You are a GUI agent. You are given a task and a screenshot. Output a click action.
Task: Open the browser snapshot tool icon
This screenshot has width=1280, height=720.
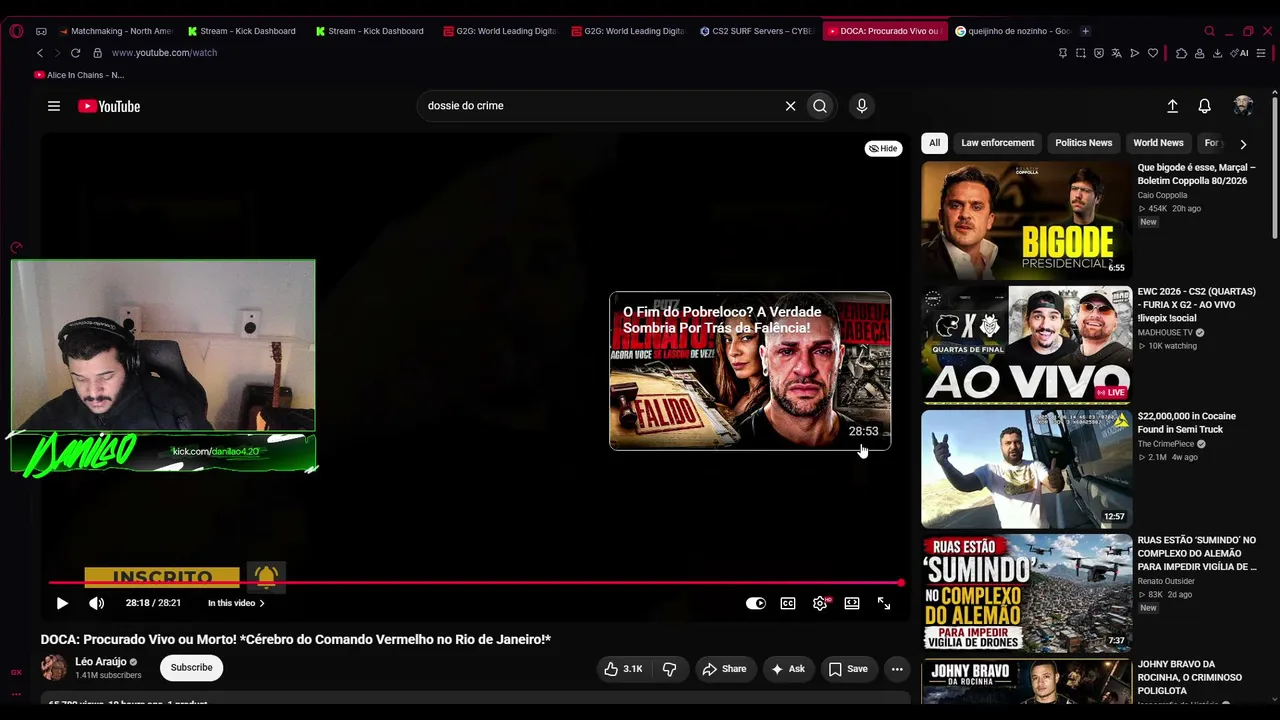(x=1081, y=53)
